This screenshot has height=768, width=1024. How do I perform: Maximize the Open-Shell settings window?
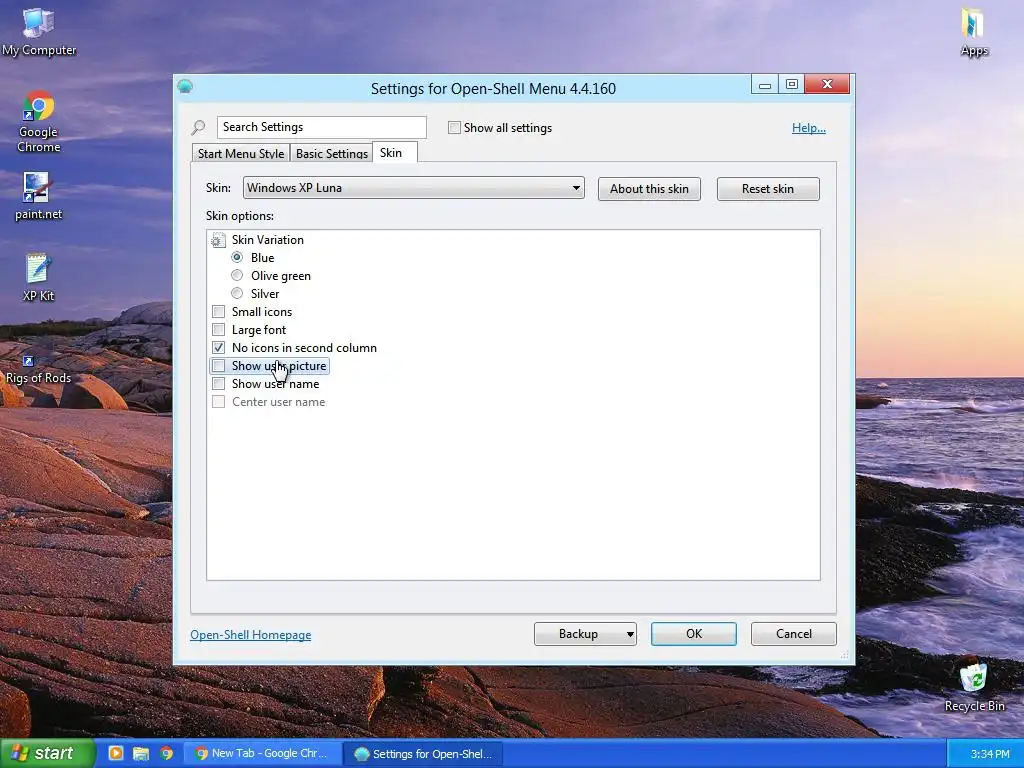792,84
